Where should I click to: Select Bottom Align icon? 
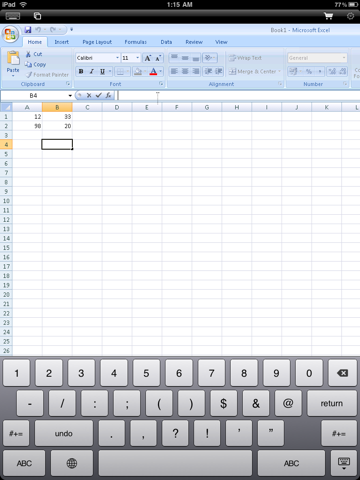[196, 58]
